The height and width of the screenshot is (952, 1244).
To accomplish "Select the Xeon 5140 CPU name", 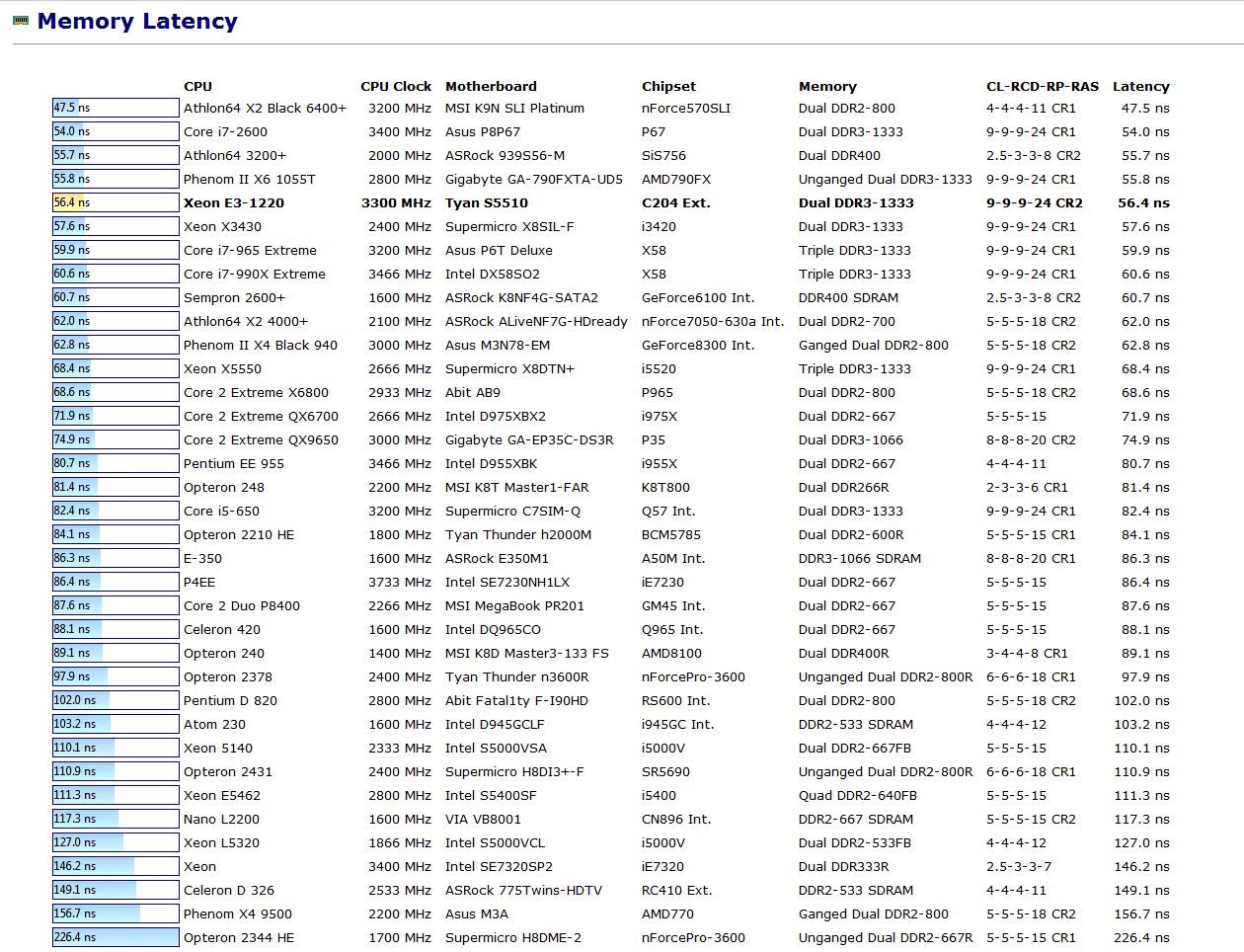I will pos(218,748).
